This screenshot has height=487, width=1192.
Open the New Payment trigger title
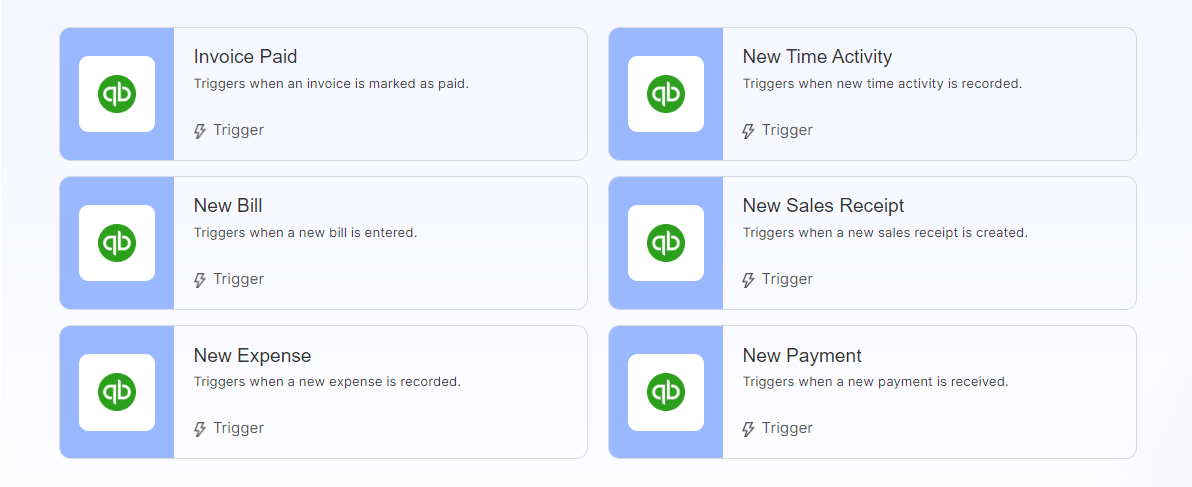click(802, 355)
